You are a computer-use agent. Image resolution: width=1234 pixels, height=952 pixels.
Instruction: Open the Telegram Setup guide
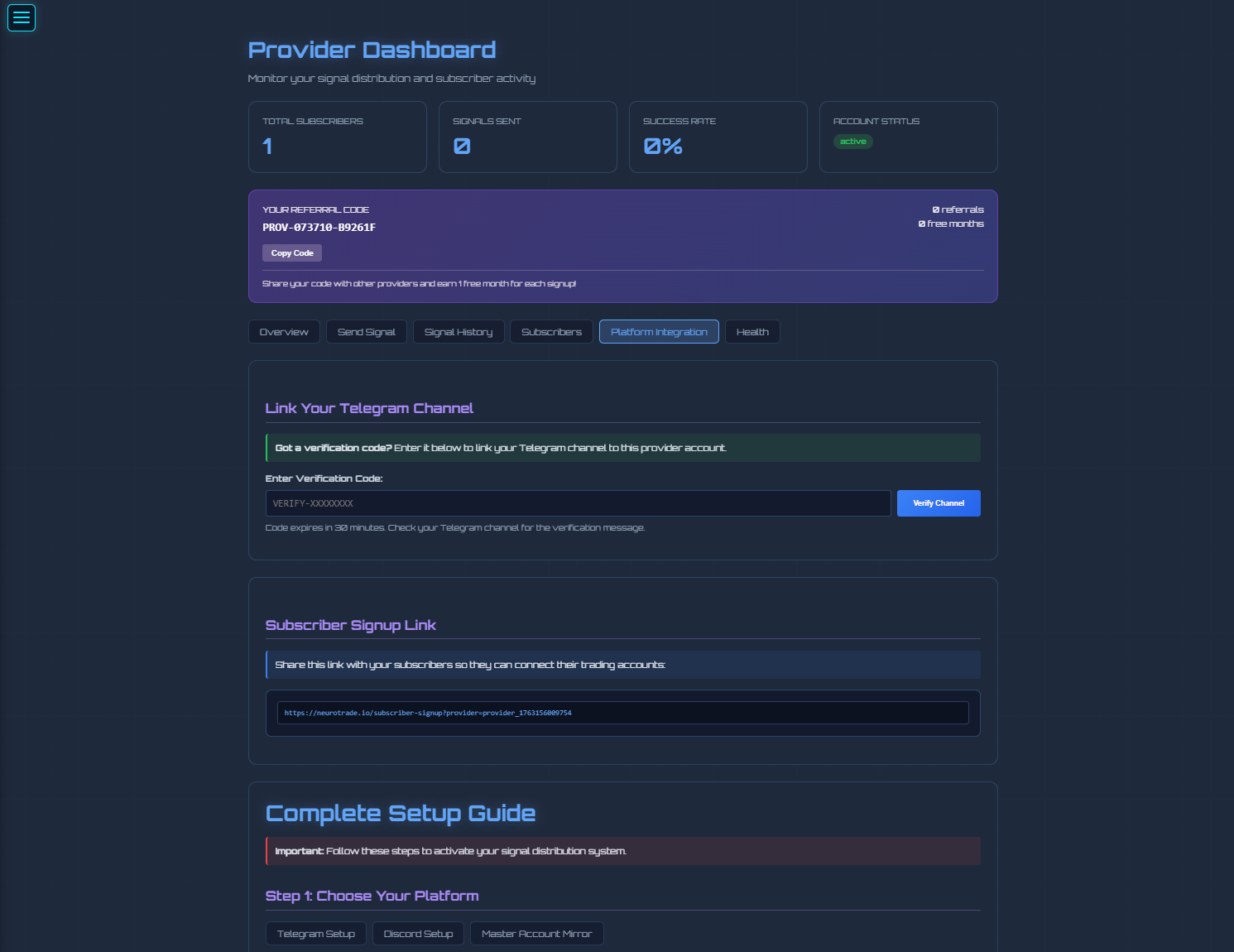[315, 933]
